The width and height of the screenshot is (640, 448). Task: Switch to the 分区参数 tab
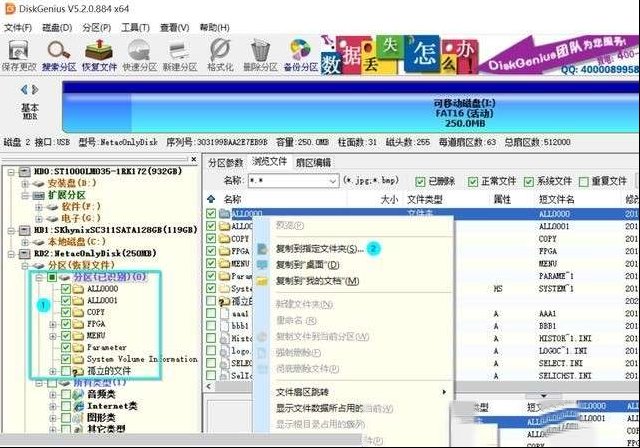pyautogui.click(x=225, y=162)
